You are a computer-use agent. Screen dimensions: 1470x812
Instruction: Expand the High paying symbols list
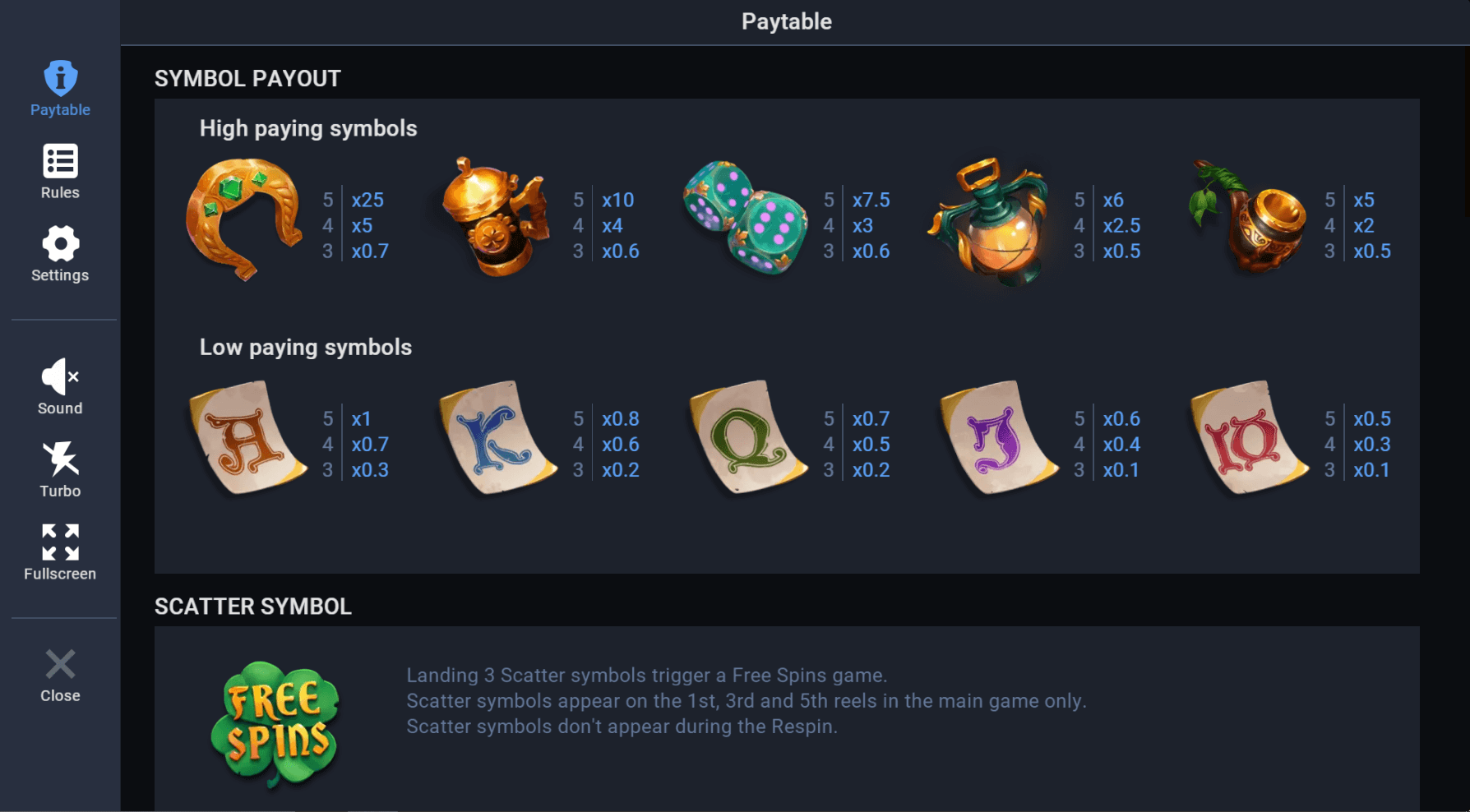point(307,128)
